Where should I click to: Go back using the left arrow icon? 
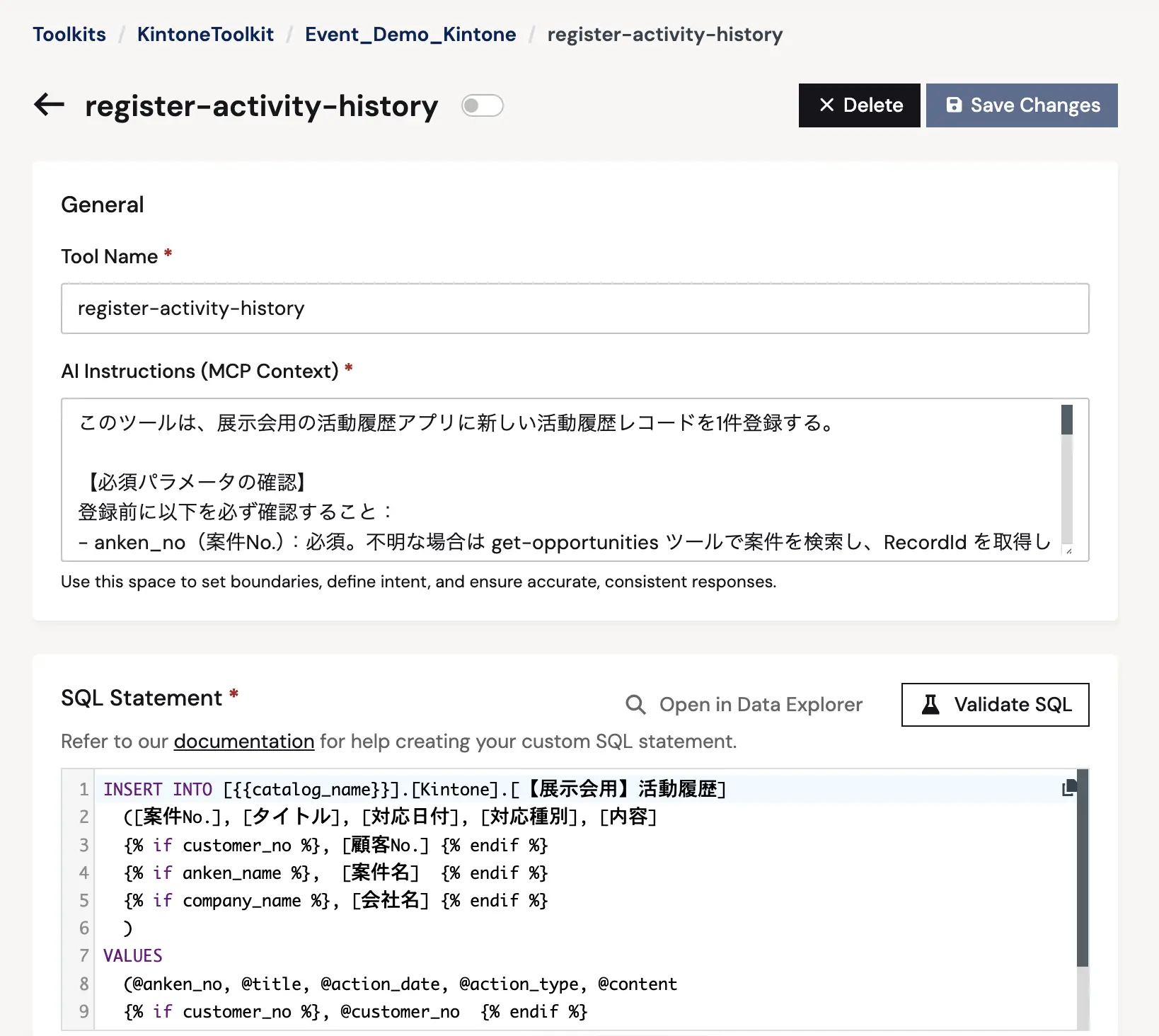pos(49,105)
